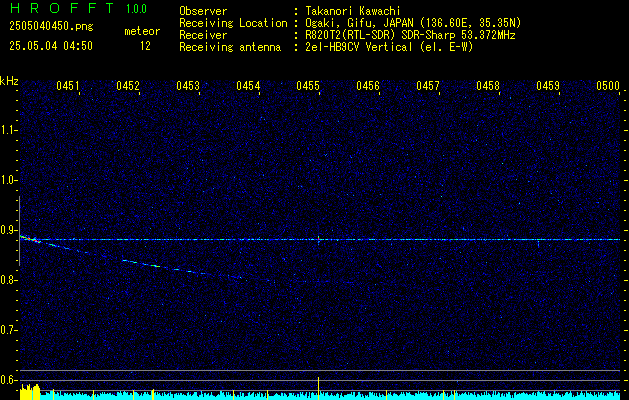Click the Receiver field label
The image size is (629, 400).
click(203, 35)
